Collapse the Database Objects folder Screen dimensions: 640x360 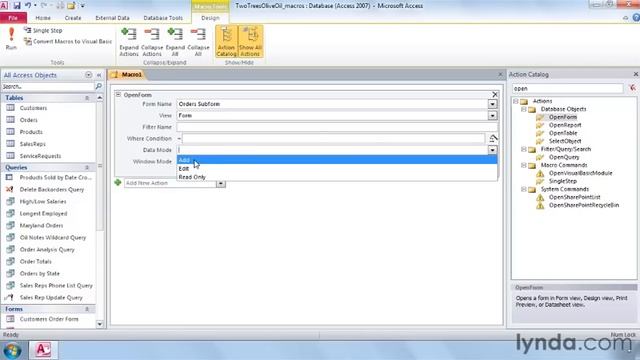click(x=524, y=109)
